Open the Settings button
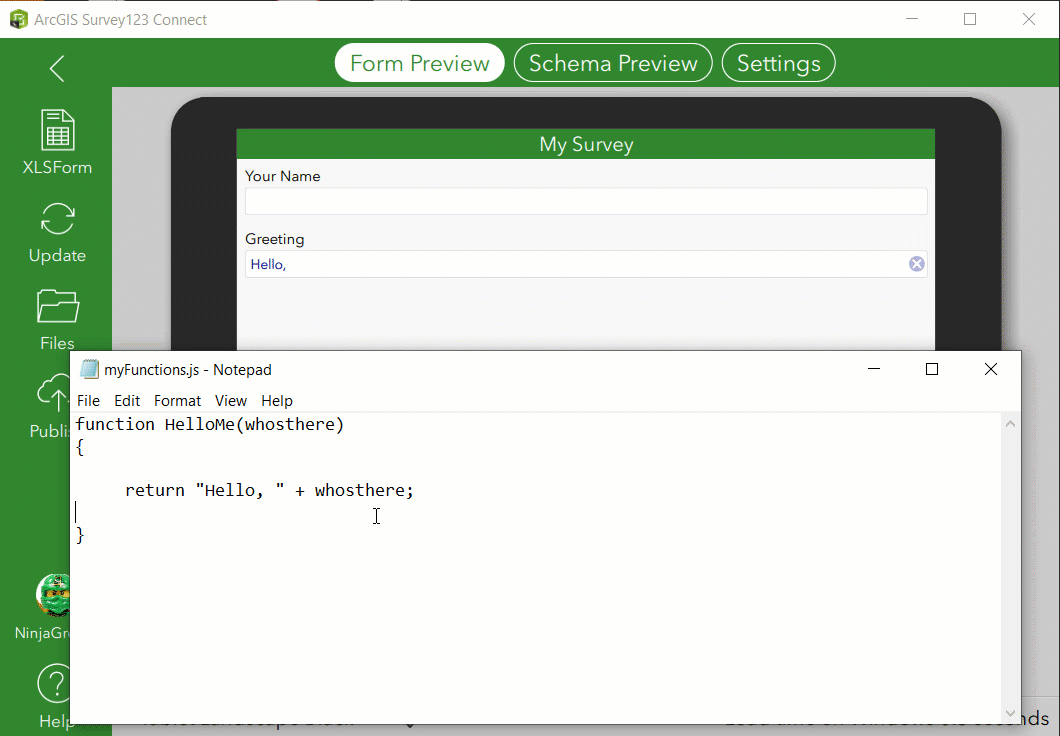 click(x=778, y=62)
